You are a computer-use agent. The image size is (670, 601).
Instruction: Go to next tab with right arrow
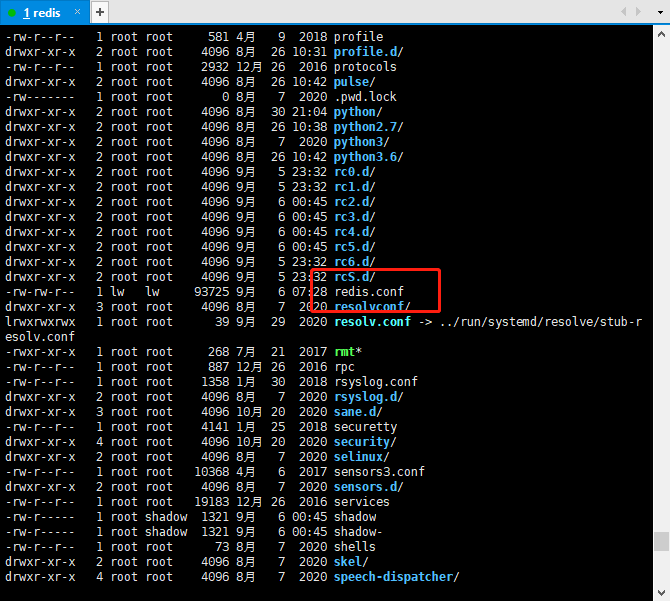click(x=638, y=12)
